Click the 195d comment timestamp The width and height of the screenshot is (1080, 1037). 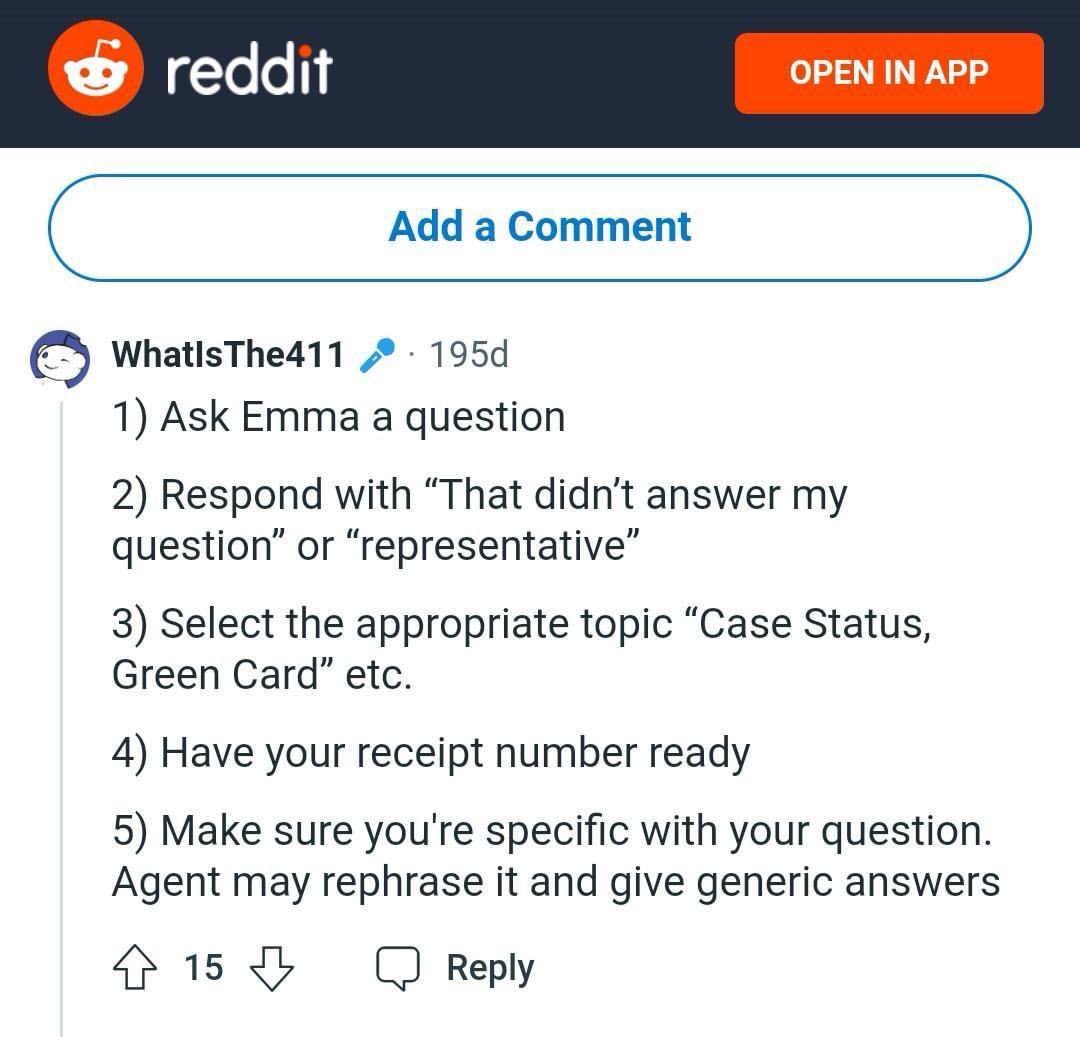(469, 355)
